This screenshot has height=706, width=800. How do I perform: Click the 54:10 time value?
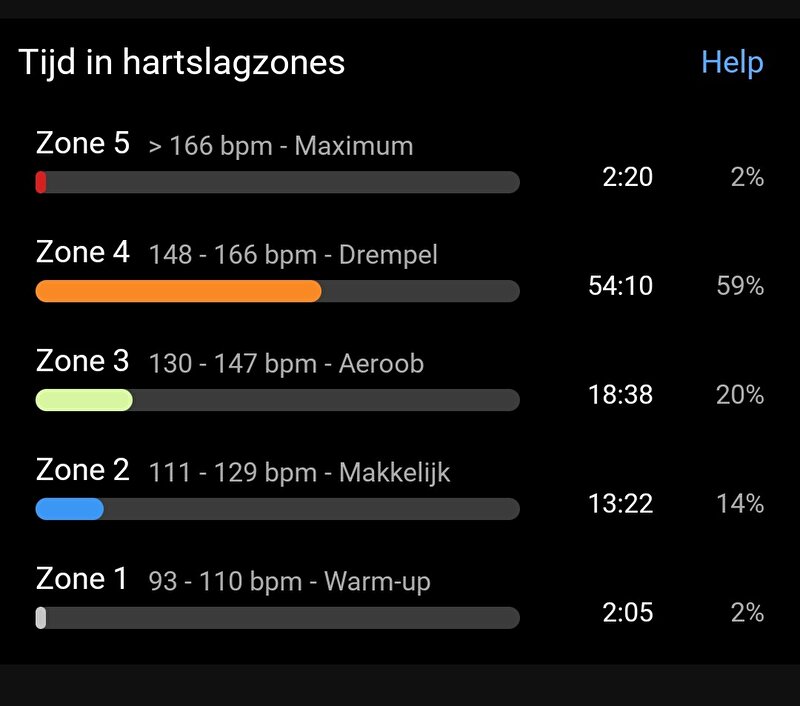click(620, 286)
